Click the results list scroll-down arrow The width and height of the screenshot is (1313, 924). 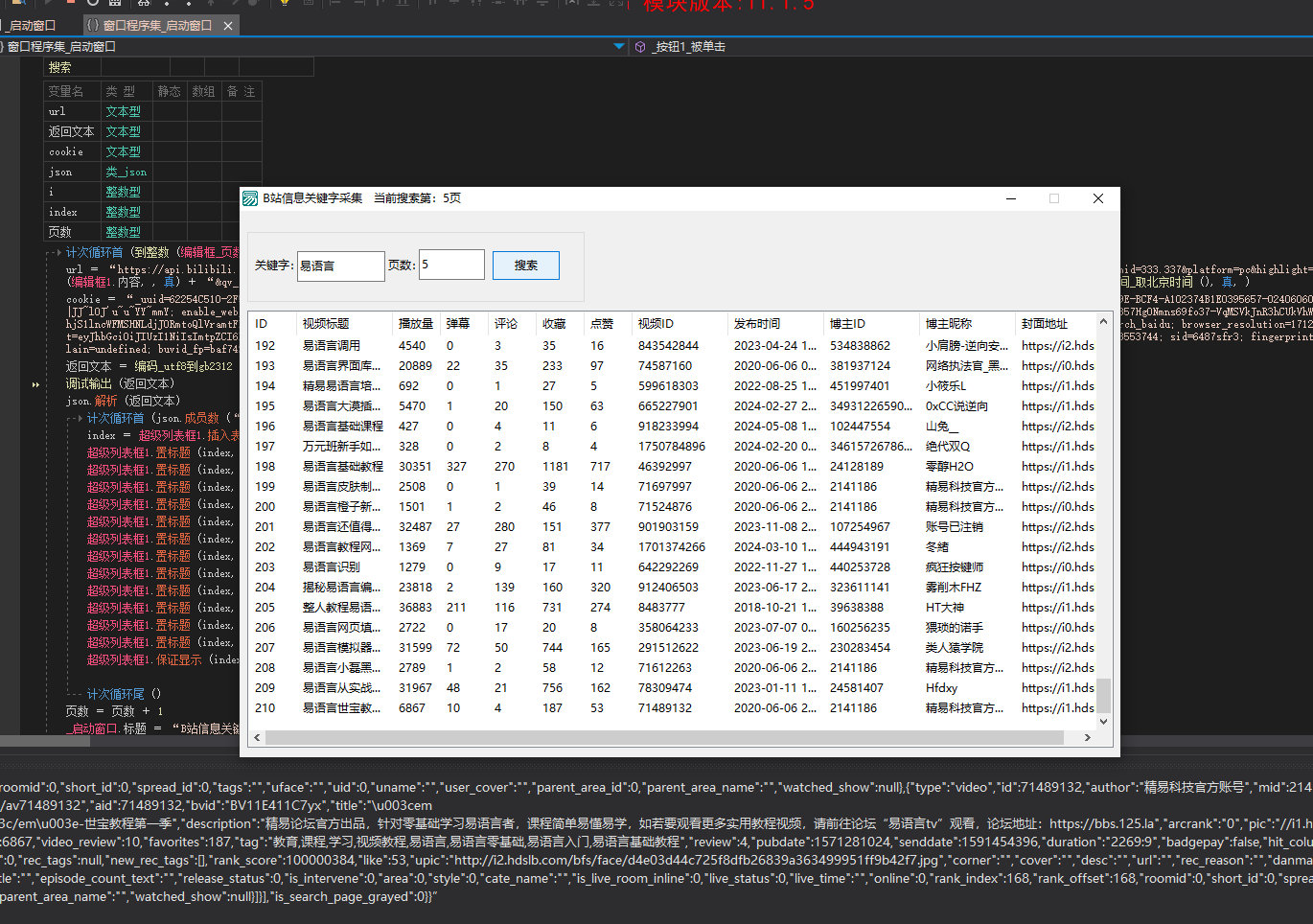pos(1103,721)
